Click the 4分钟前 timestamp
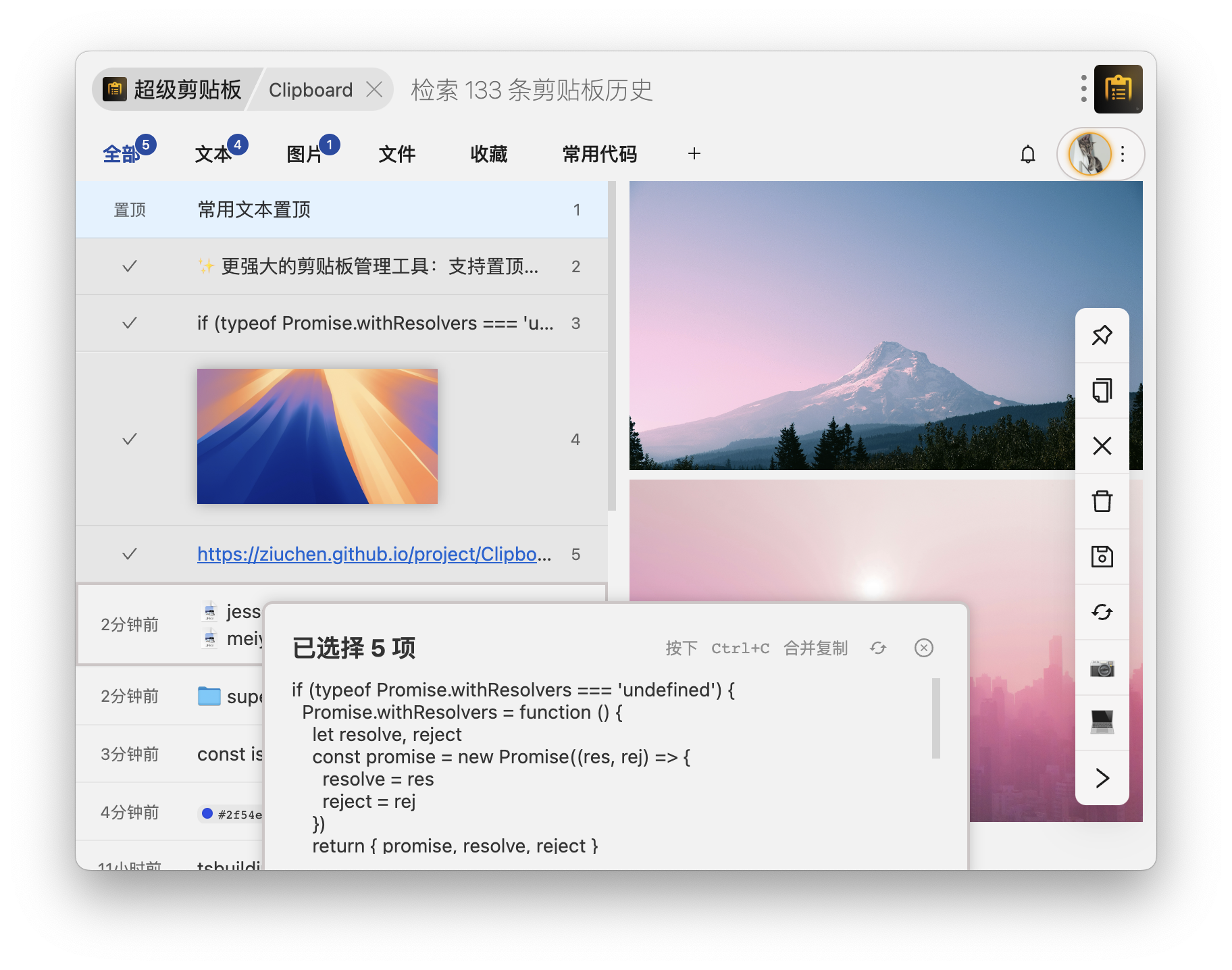The image size is (1232, 970). pyautogui.click(x=130, y=812)
